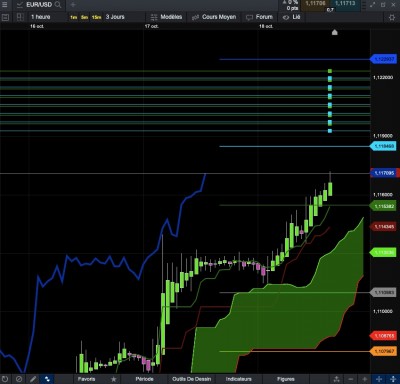The height and width of the screenshot is (384, 400).
Task: Click the reset chart refresh icon
Action: pos(5,379)
